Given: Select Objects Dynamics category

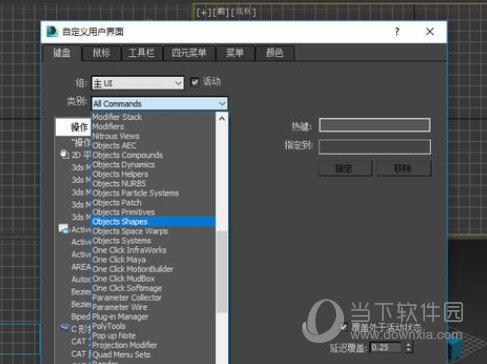Looking at the screenshot, I should pos(153,165).
